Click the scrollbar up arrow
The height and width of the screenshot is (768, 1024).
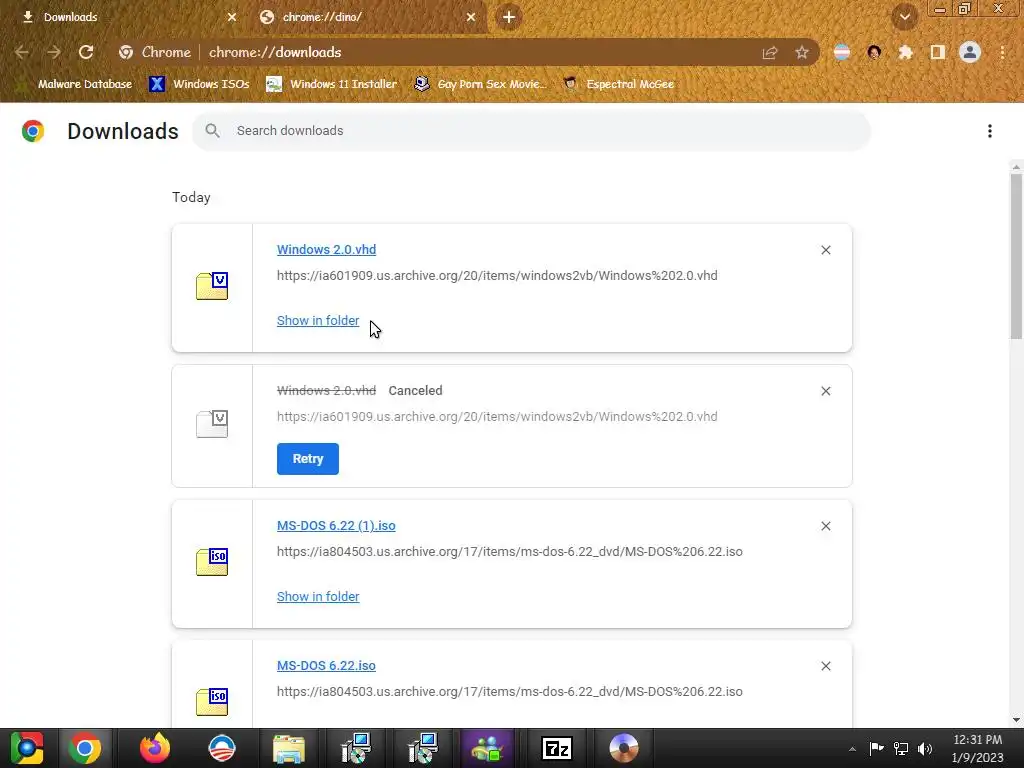click(x=1016, y=167)
